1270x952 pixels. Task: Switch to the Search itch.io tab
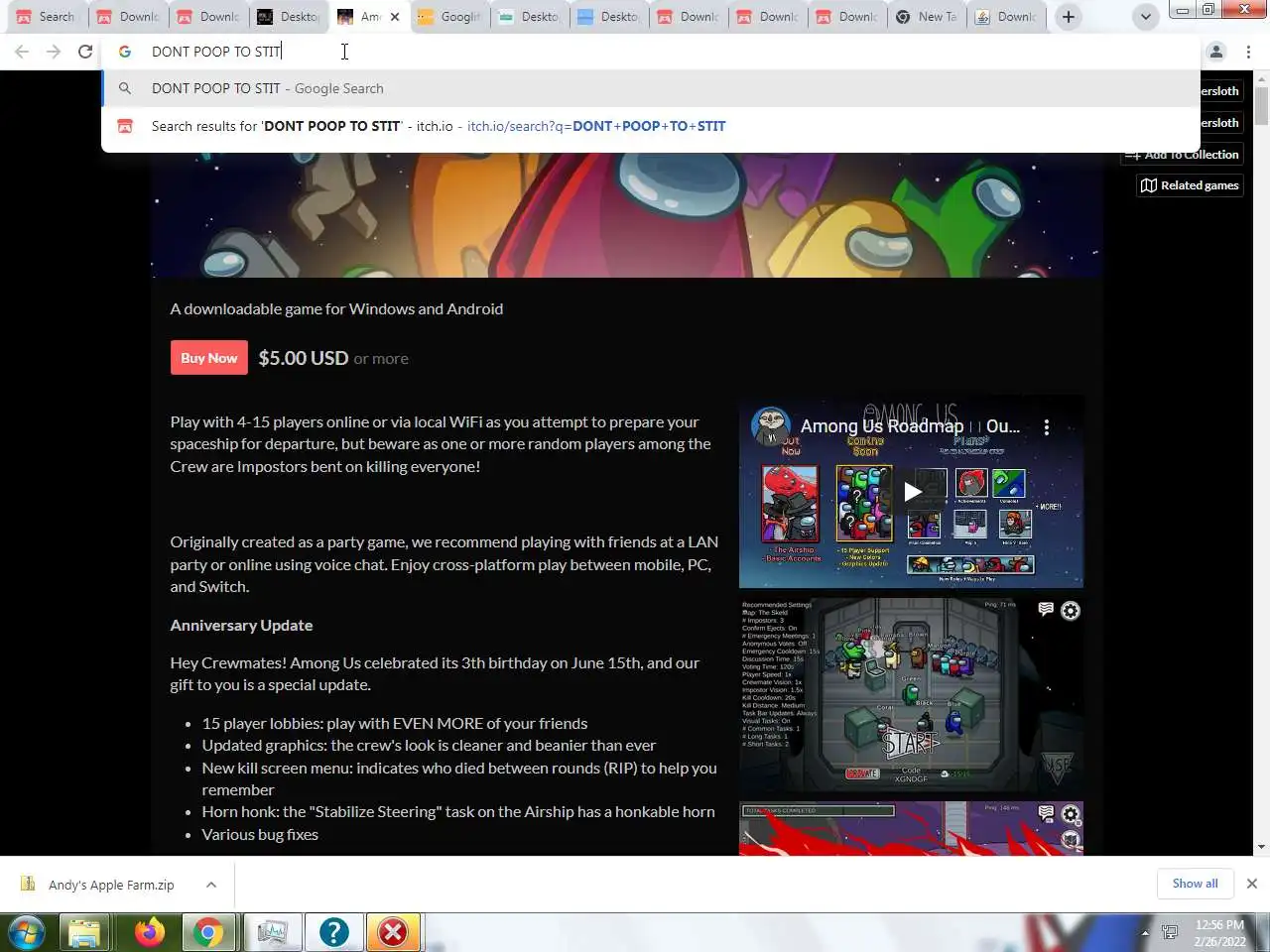[x=46, y=17]
